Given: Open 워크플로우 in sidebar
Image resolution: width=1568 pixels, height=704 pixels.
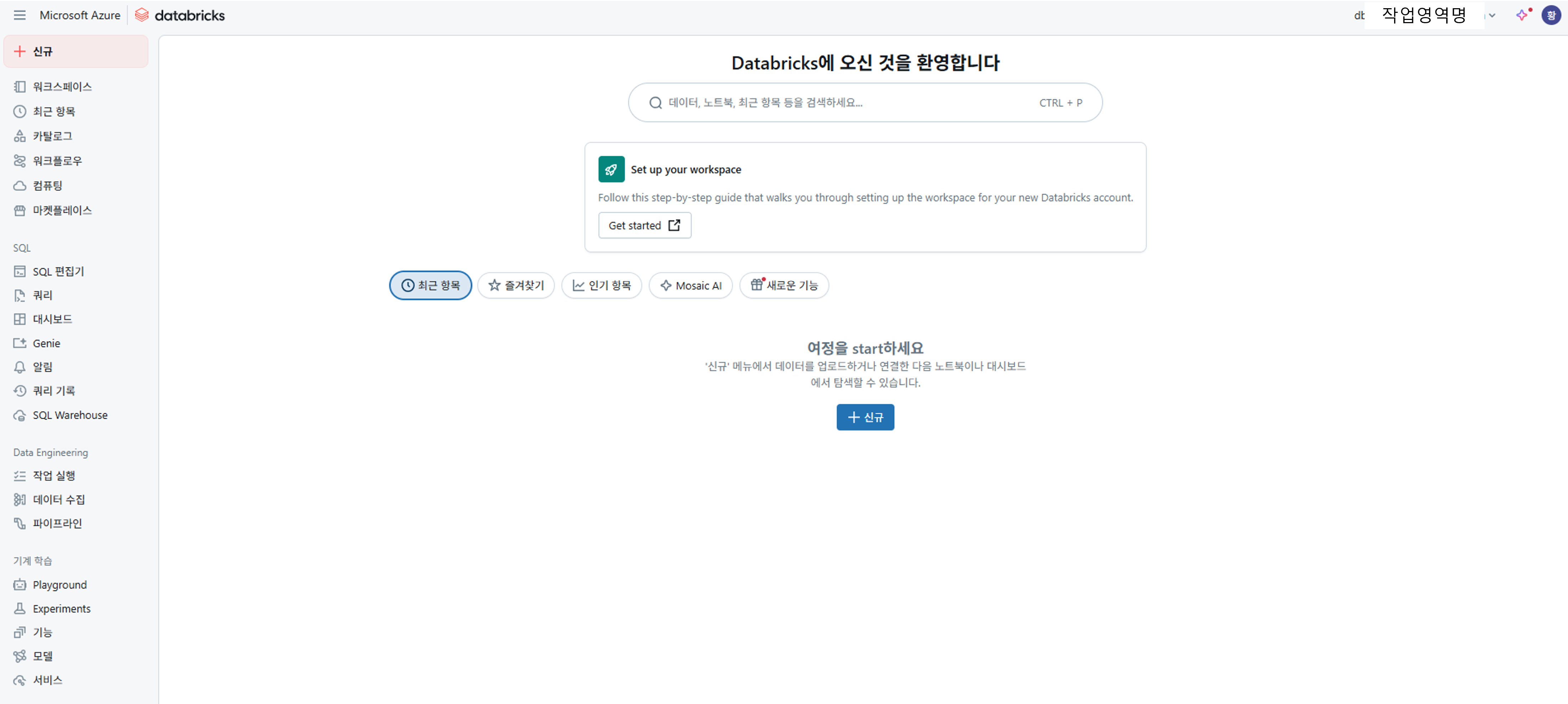Looking at the screenshot, I should pyautogui.click(x=76, y=161).
